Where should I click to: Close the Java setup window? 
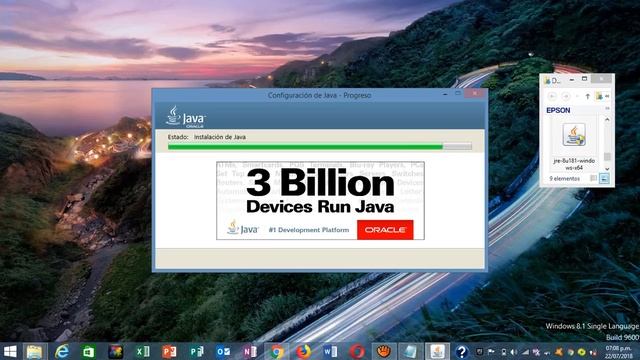(x=475, y=94)
